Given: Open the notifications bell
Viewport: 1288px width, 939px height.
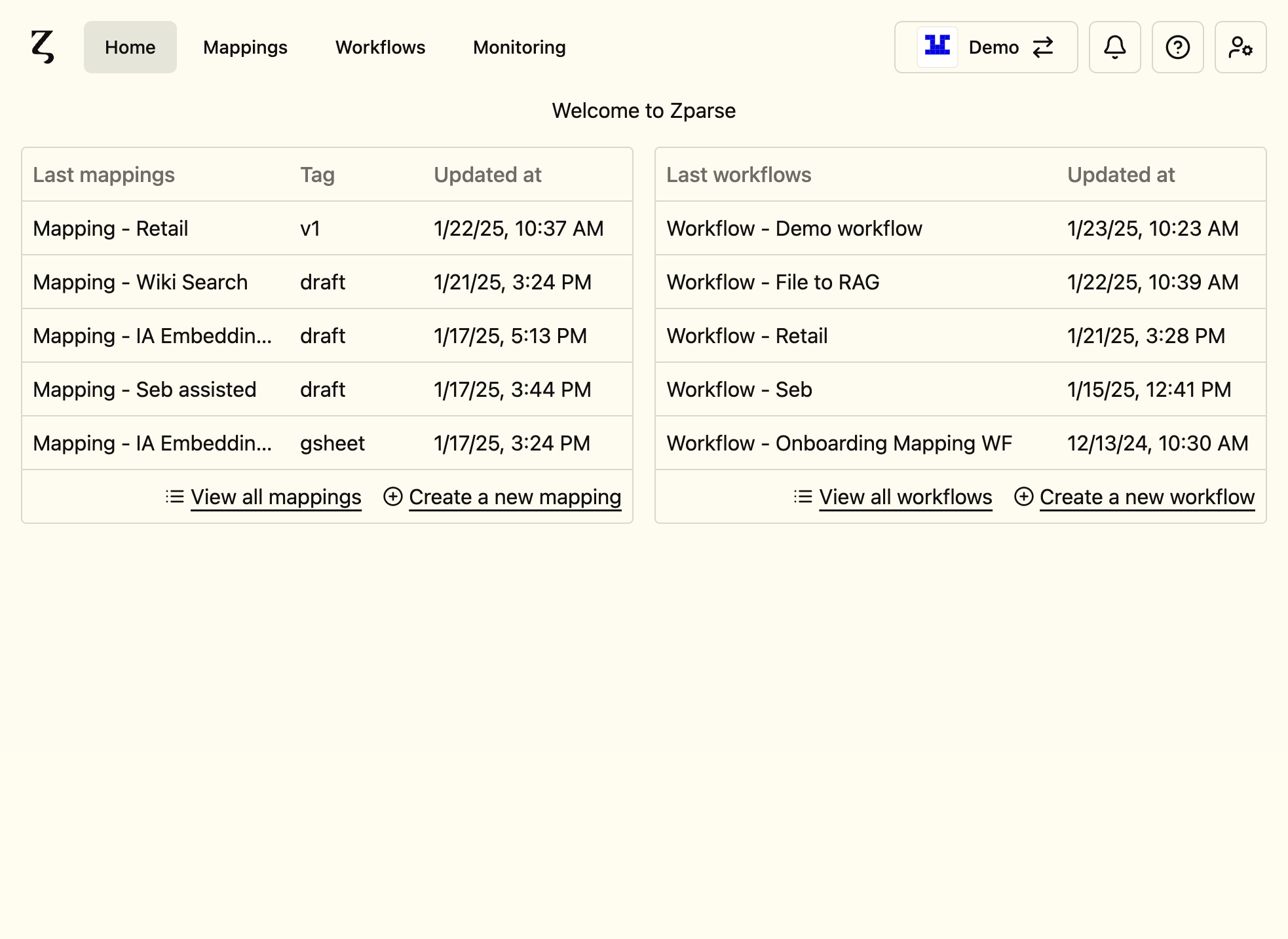Looking at the screenshot, I should coord(1114,47).
